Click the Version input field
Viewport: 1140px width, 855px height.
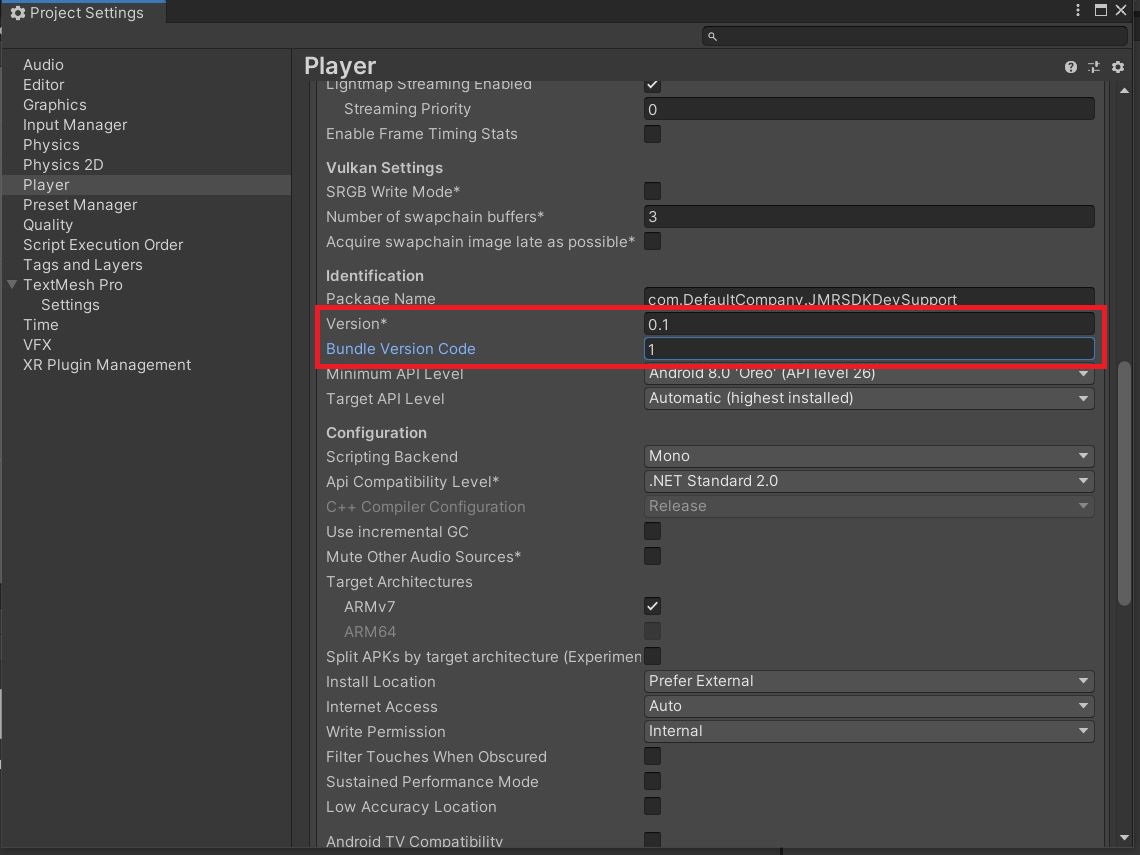tap(868, 324)
